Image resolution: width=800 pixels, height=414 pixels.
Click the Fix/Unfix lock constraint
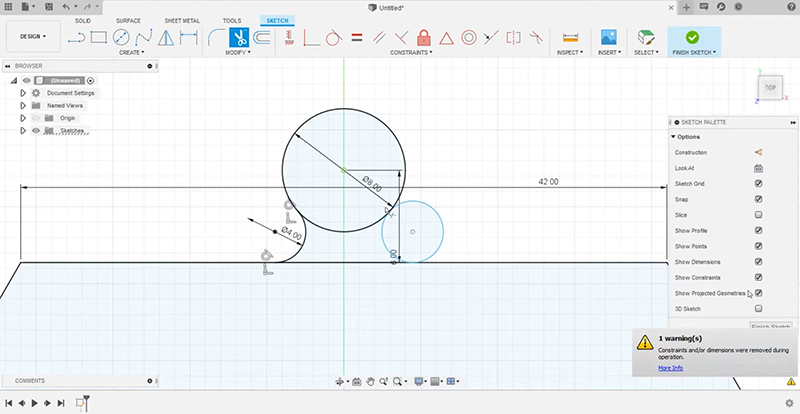[423, 38]
